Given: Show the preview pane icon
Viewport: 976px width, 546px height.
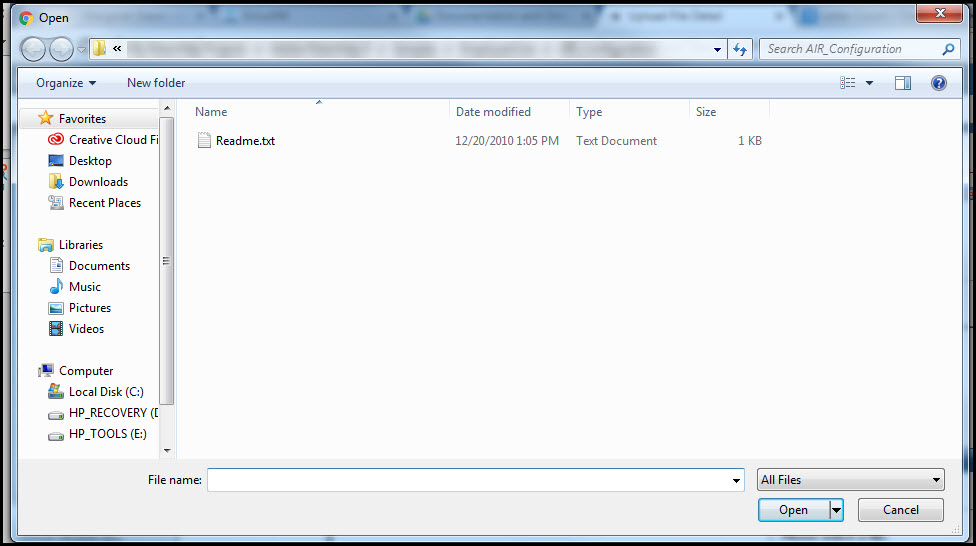Looking at the screenshot, I should (x=903, y=83).
